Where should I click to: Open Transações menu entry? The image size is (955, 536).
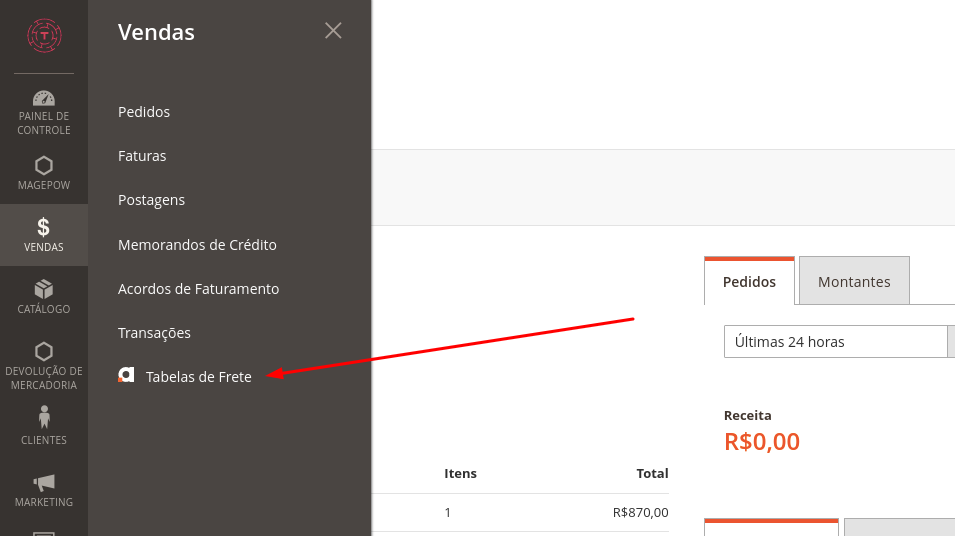[154, 333]
